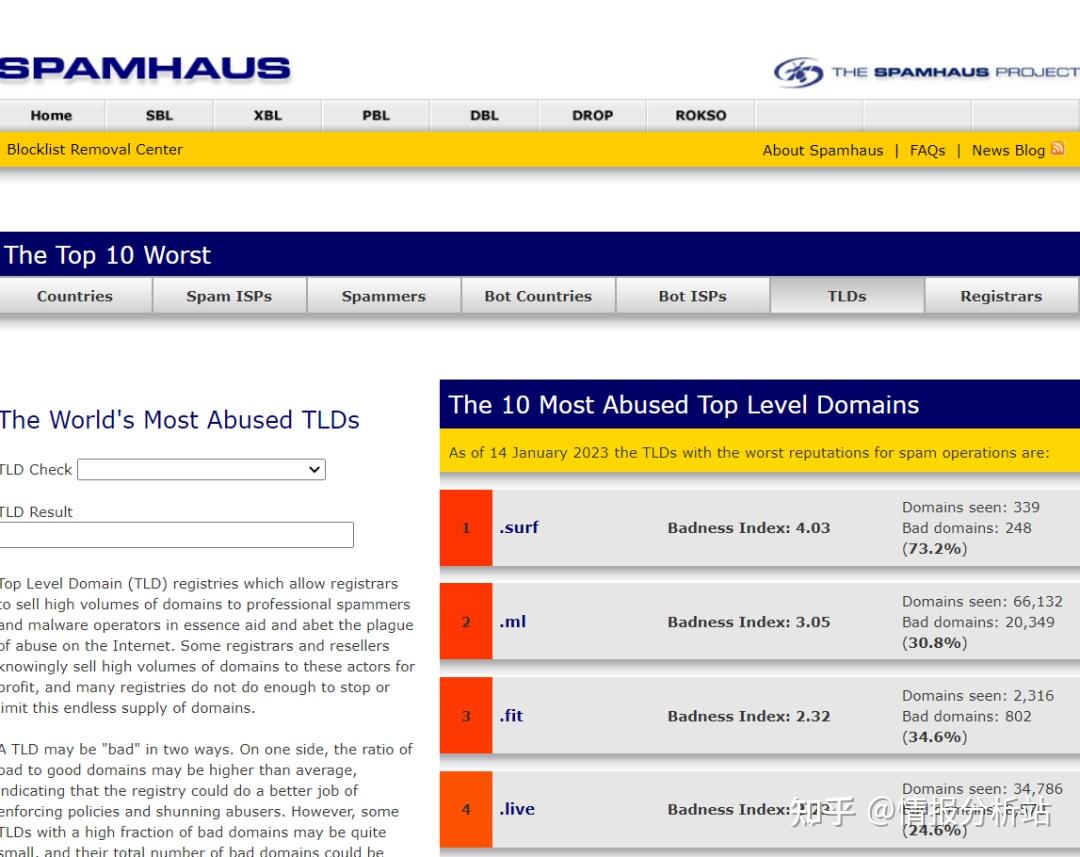The width and height of the screenshot is (1080, 857).
Task: Switch to the Countries tab
Action: pos(75,296)
